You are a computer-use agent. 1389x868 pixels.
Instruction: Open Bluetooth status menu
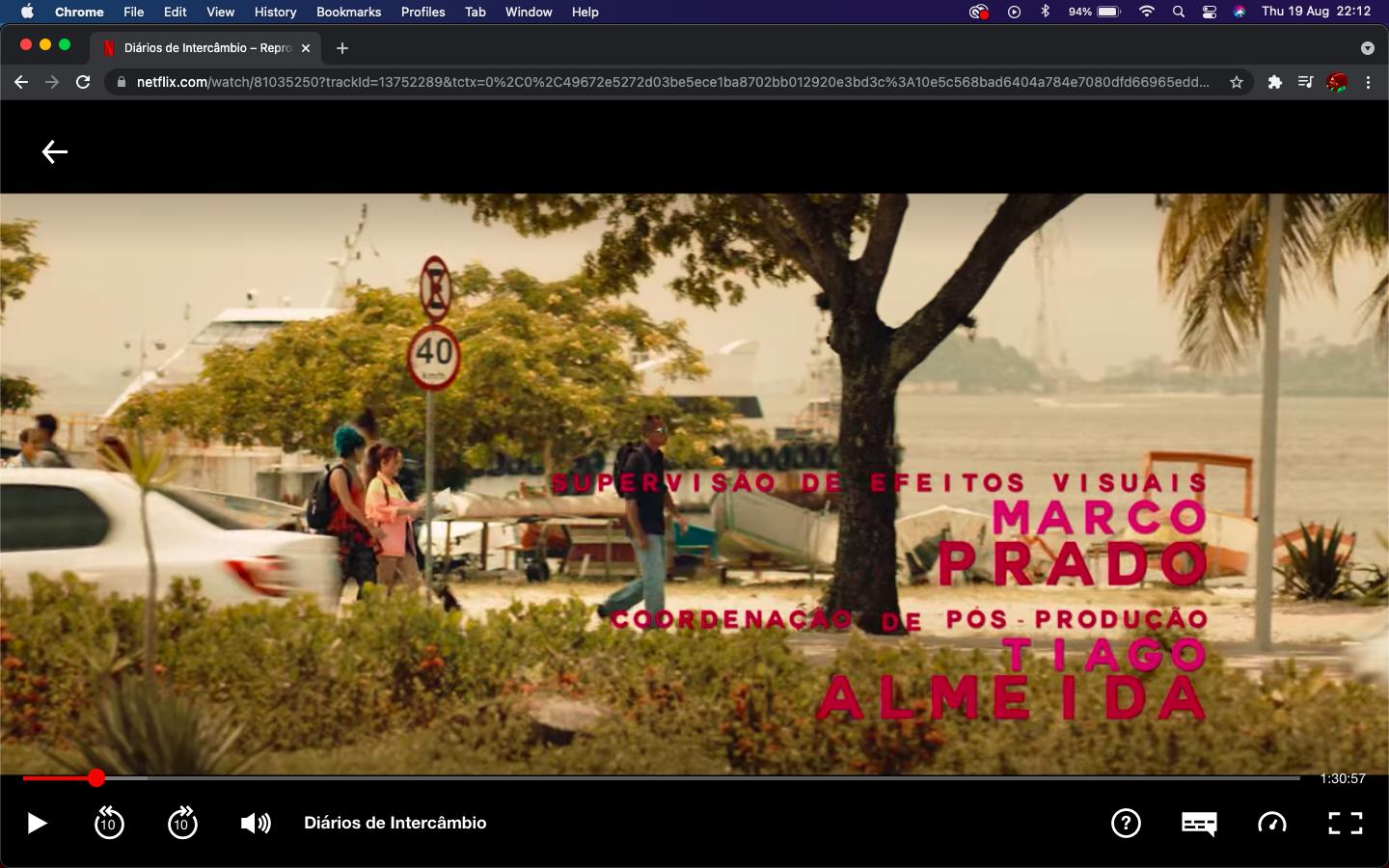pos(1045,12)
